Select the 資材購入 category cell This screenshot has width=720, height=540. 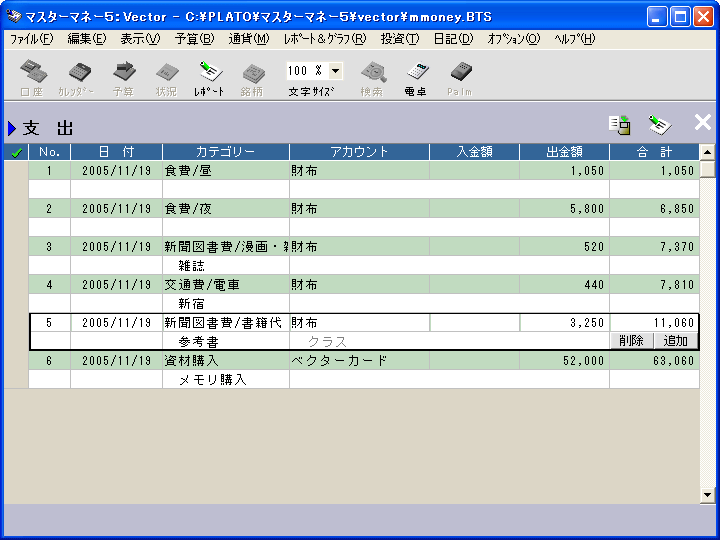click(225, 360)
